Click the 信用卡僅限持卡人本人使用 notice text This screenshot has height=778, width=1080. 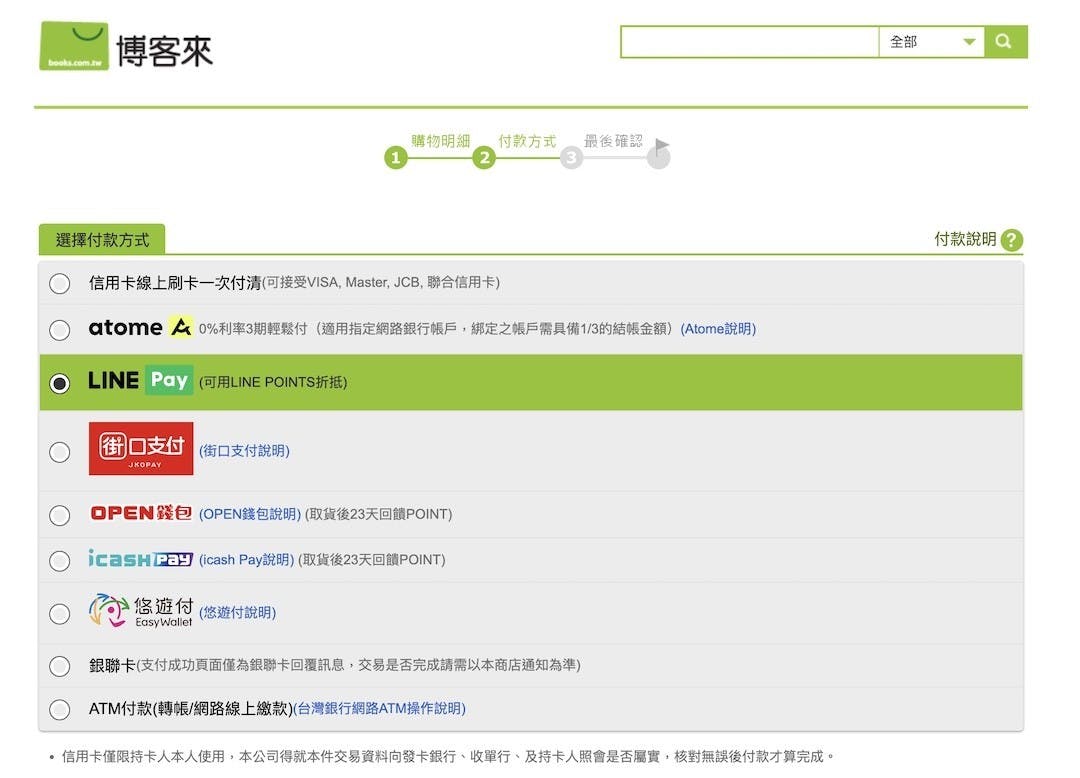point(448,757)
